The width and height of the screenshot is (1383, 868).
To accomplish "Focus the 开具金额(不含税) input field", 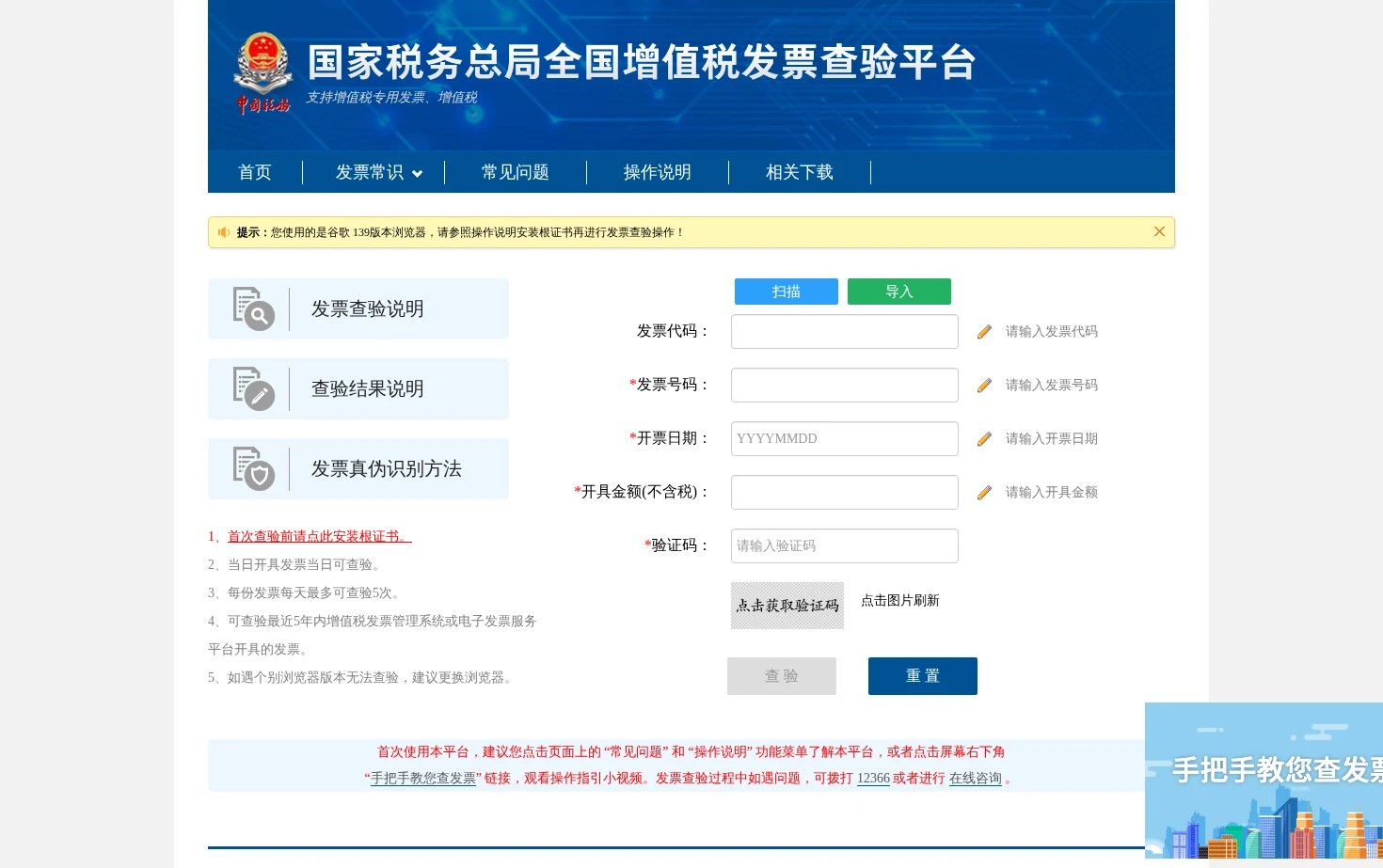I will coord(845,493).
